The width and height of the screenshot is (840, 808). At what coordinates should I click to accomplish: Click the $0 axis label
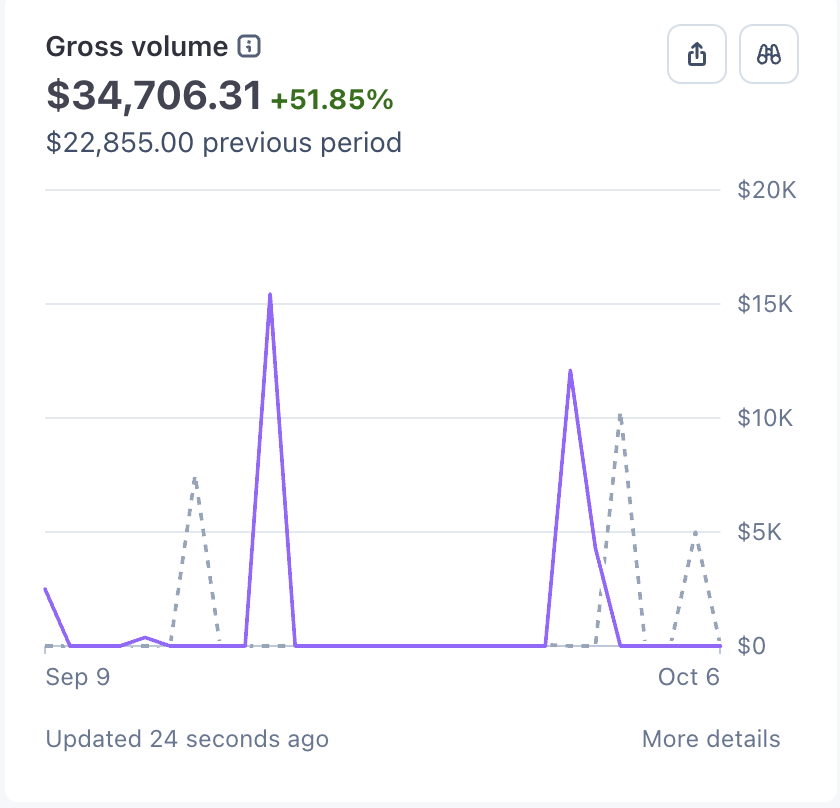pos(751,646)
